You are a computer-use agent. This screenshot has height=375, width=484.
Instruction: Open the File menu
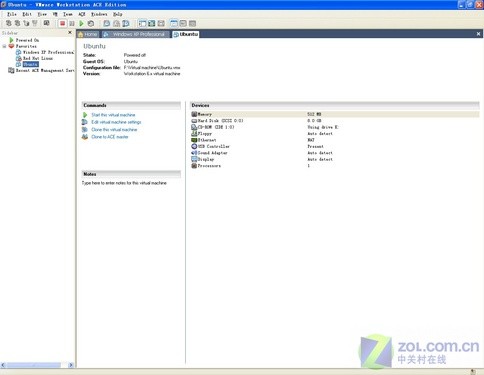(x=12, y=14)
